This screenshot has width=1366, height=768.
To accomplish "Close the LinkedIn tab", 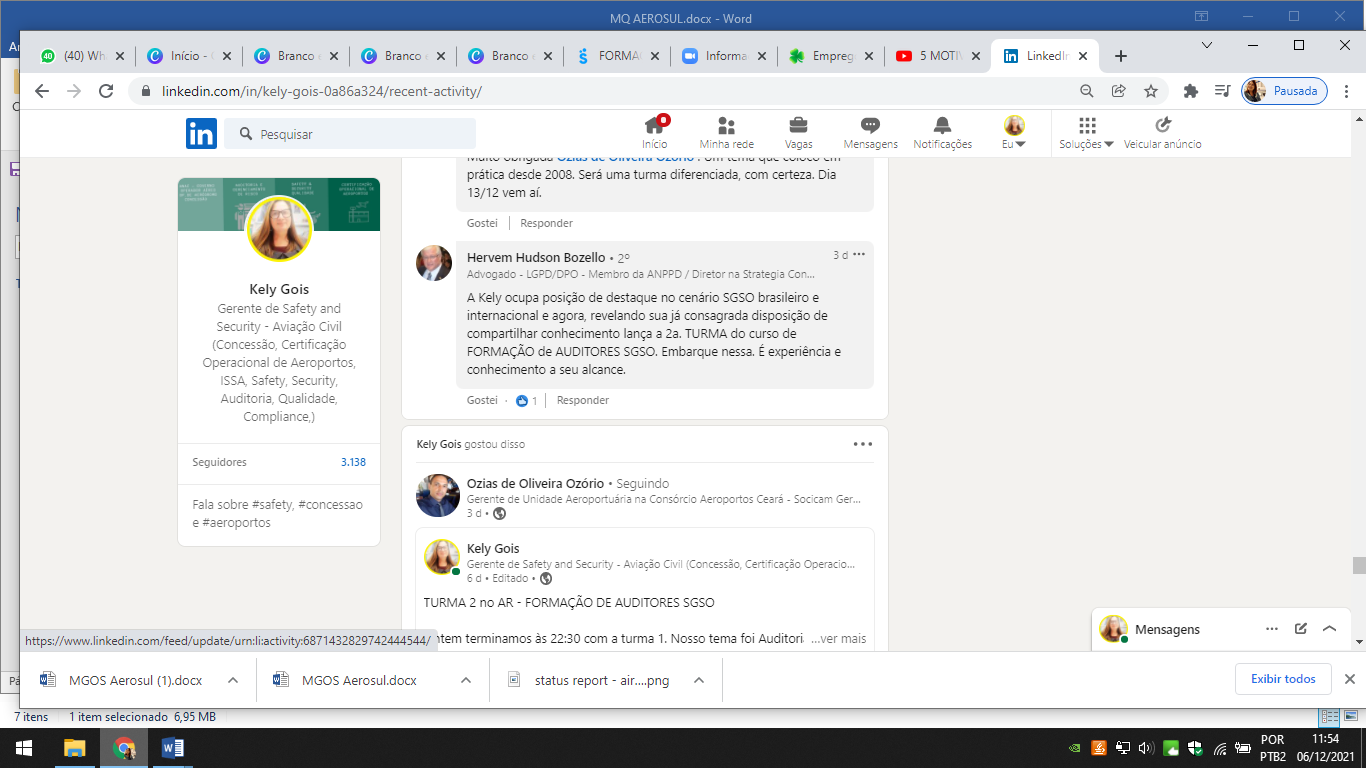I will coord(1082,56).
